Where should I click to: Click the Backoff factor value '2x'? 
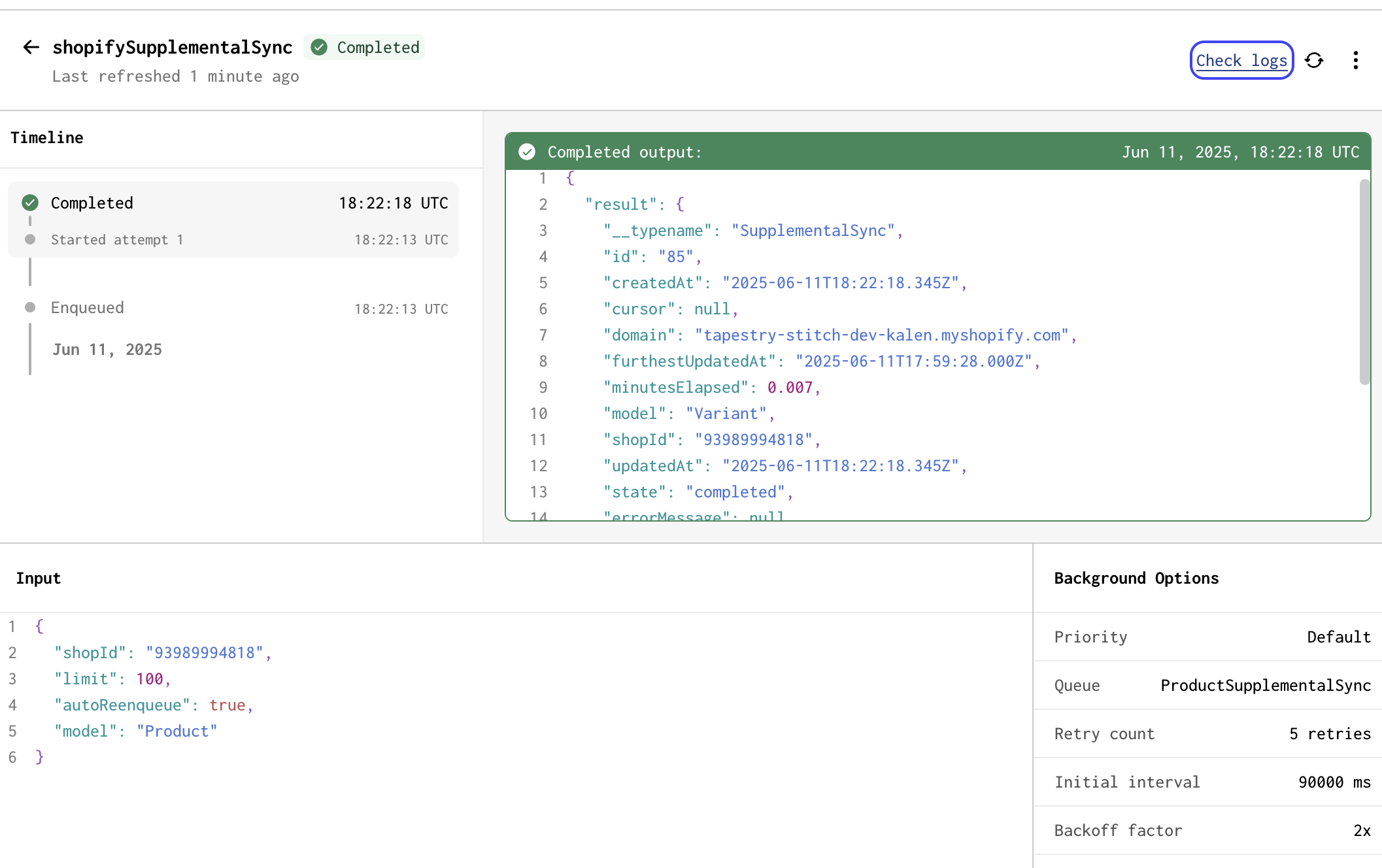coord(1362,831)
